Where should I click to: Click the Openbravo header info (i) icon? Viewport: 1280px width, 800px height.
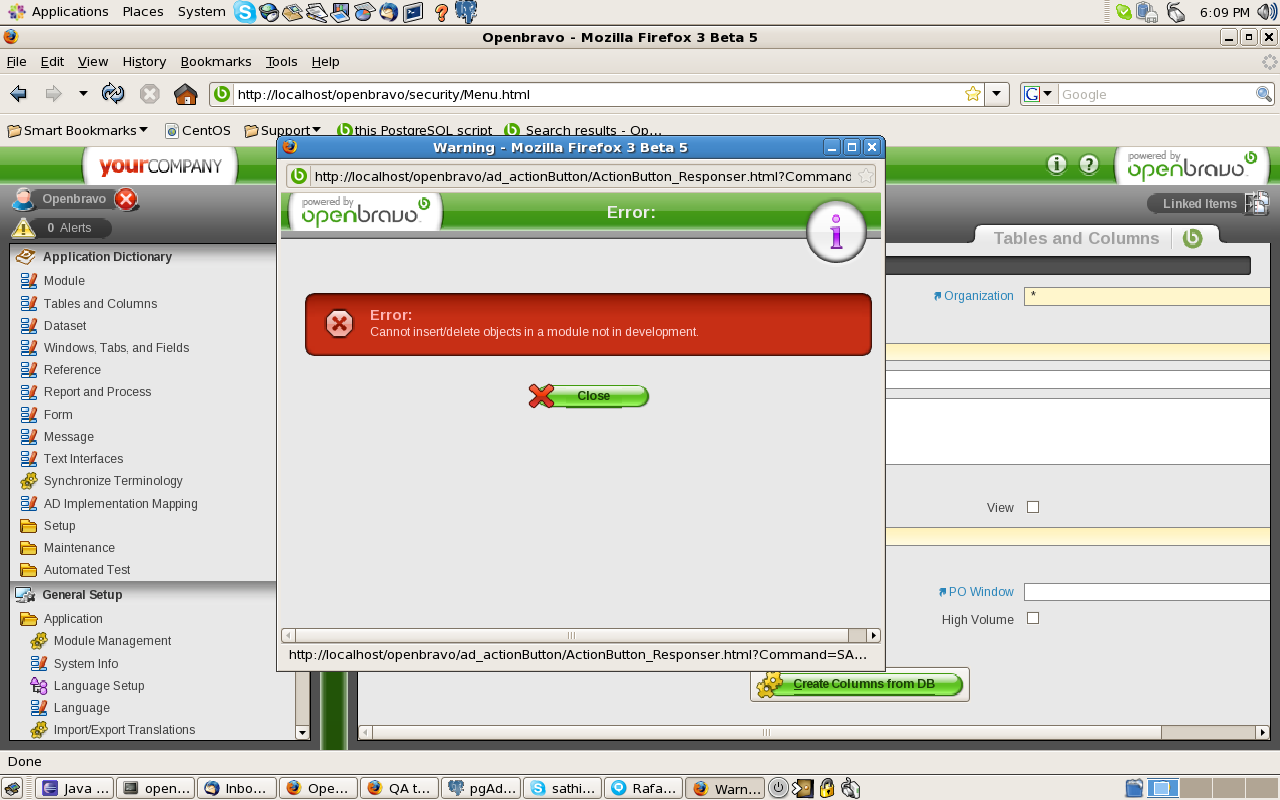[1056, 165]
